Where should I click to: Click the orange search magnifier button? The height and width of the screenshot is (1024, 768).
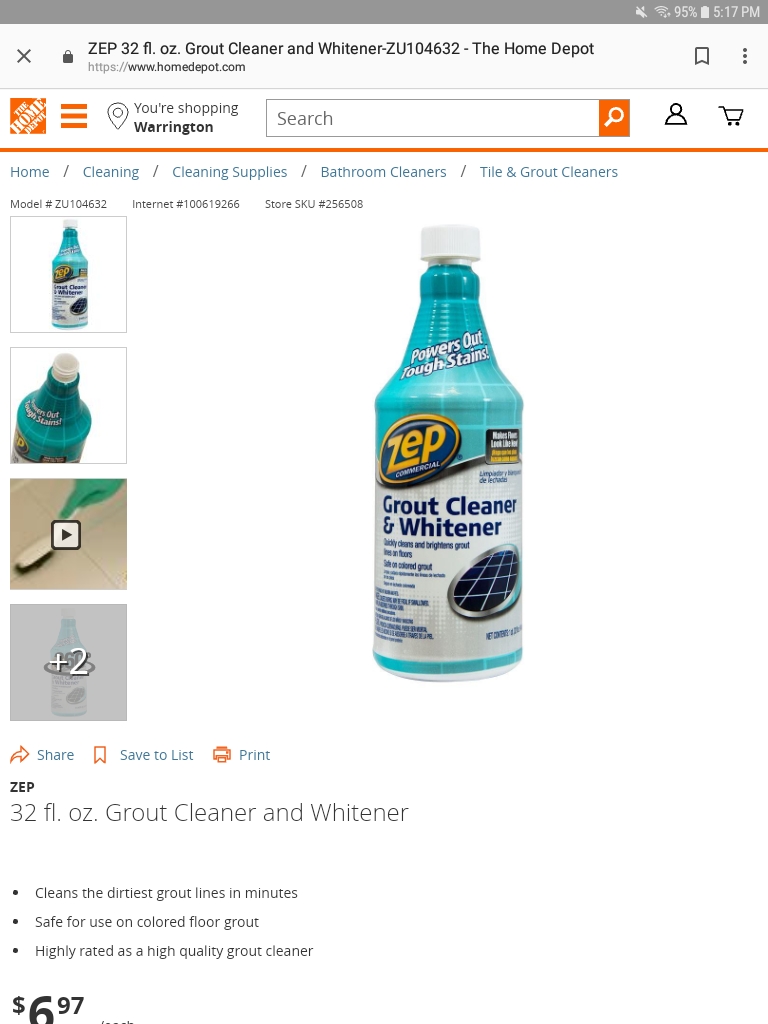click(614, 118)
